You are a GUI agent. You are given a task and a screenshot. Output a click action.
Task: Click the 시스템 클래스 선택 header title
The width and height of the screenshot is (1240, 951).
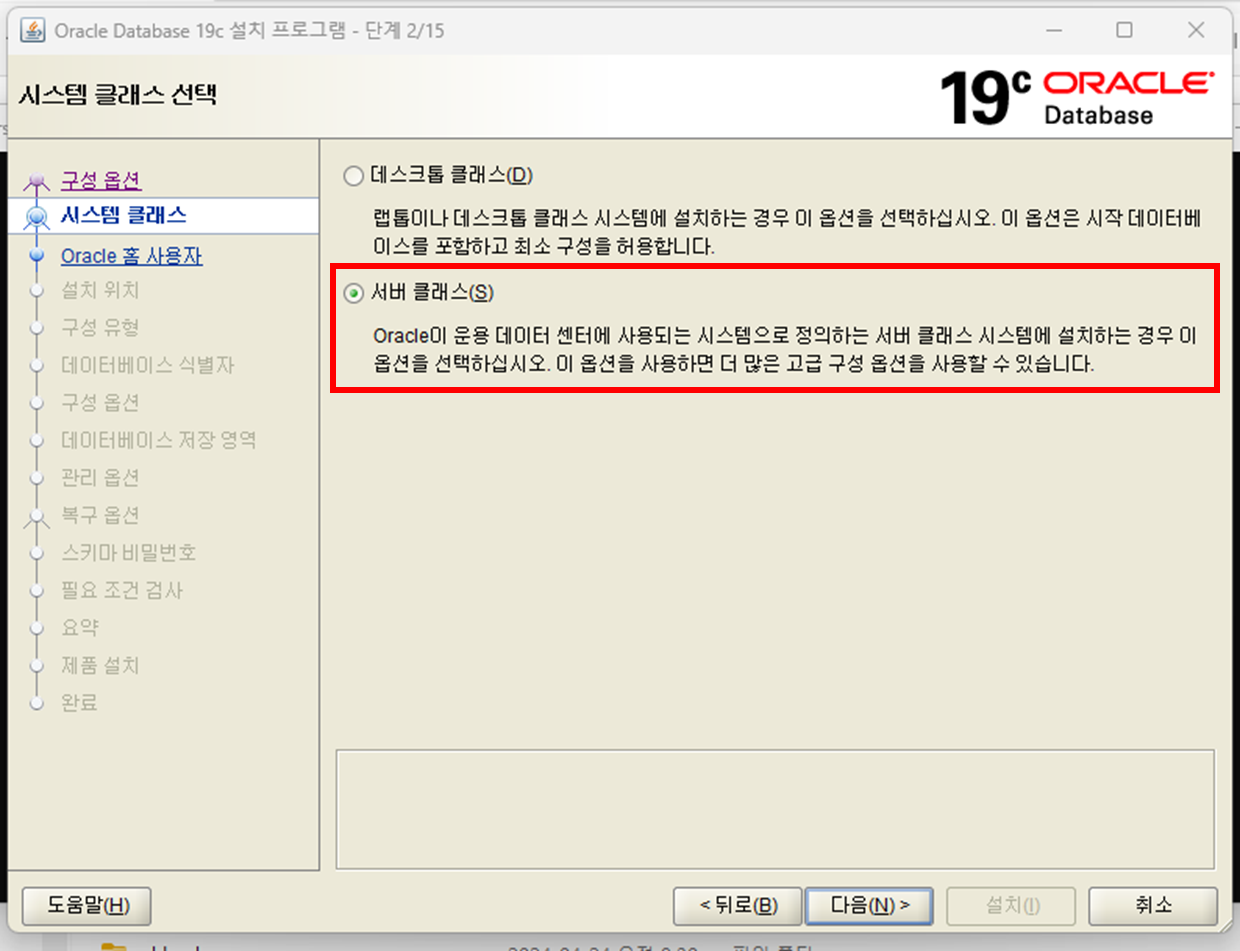118,96
